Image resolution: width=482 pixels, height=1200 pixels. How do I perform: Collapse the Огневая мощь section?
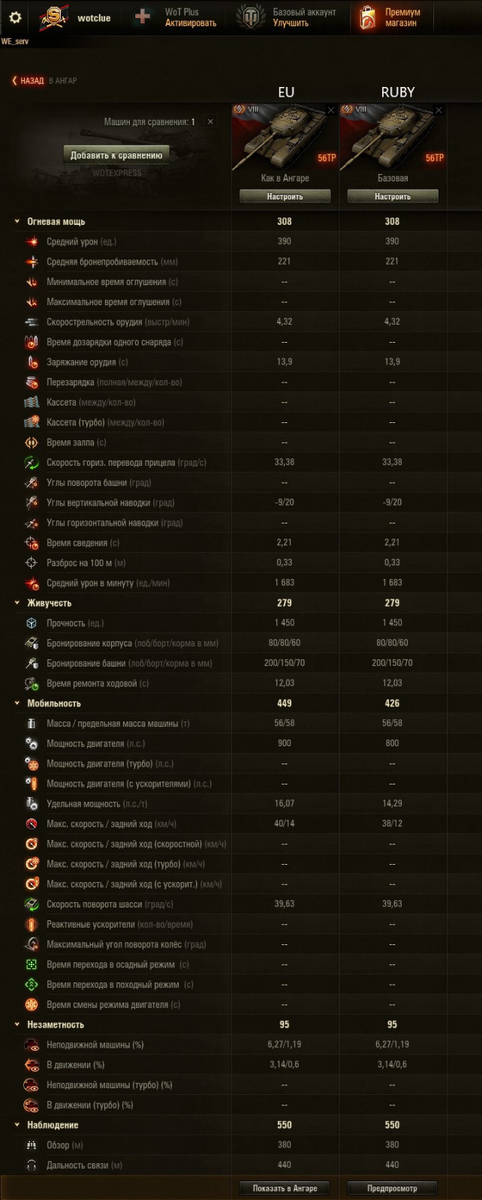tap(16, 221)
